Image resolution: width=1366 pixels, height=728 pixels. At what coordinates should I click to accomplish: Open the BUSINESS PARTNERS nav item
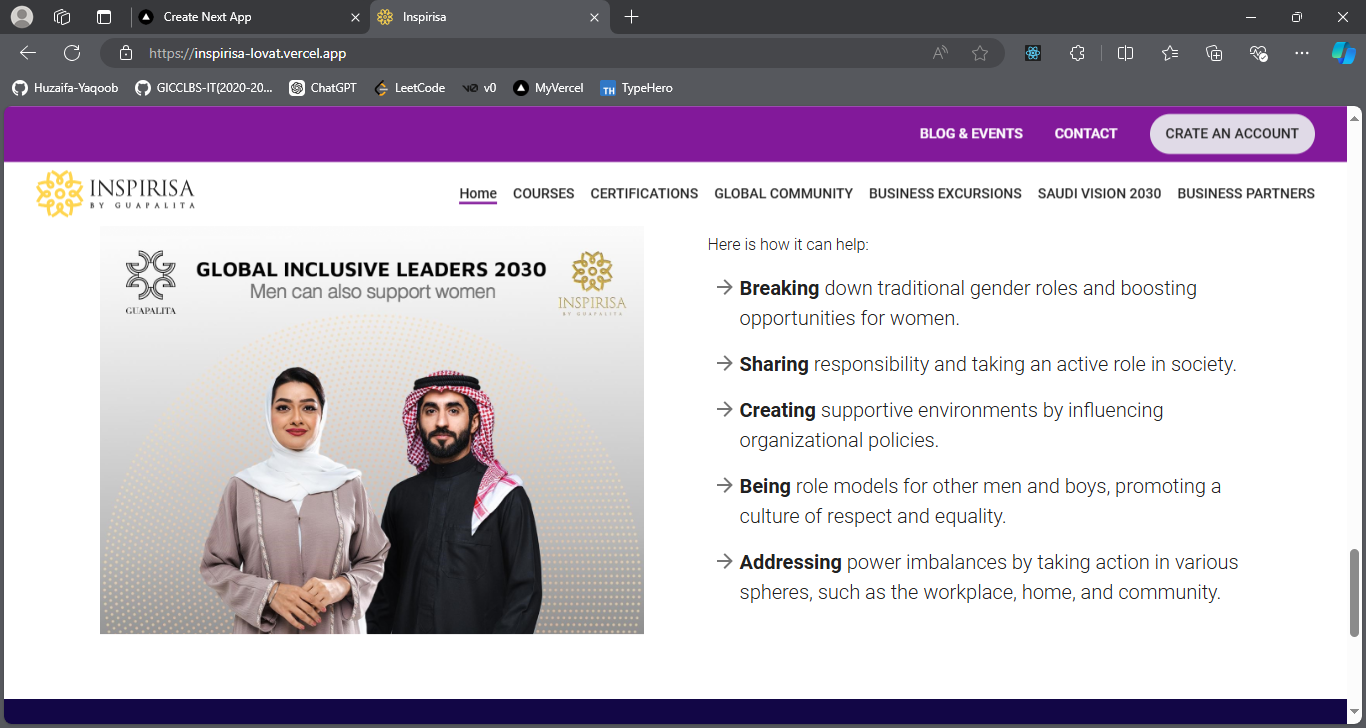1246,194
